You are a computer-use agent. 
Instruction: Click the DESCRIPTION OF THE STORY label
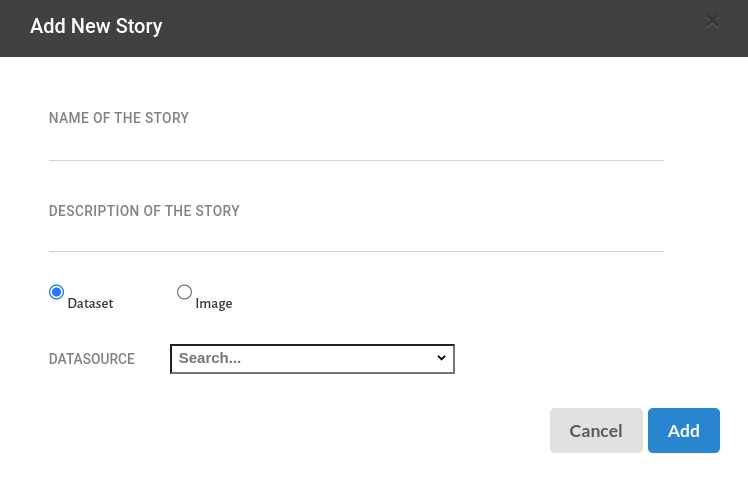point(144,211)
